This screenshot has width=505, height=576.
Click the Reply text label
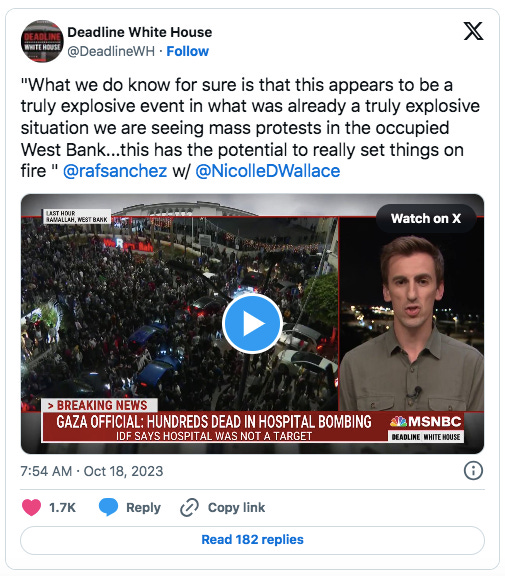pos(143,508)
